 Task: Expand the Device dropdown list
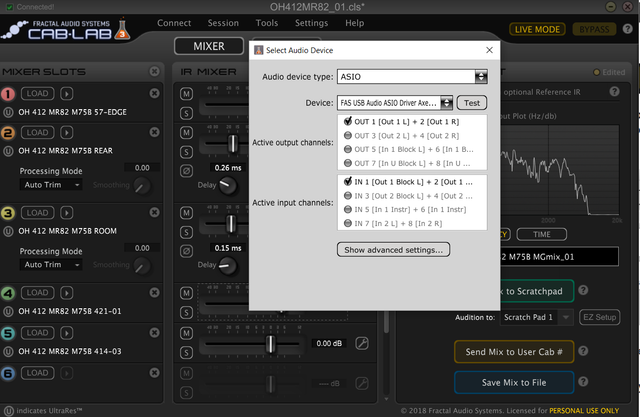click(x=446, y=102)
